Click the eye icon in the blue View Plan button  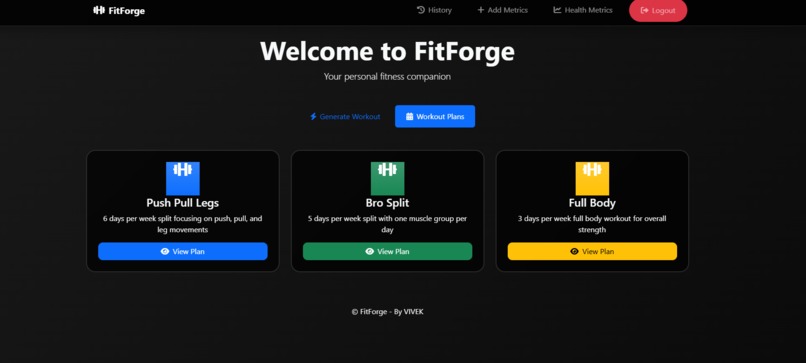coord(165,251)
